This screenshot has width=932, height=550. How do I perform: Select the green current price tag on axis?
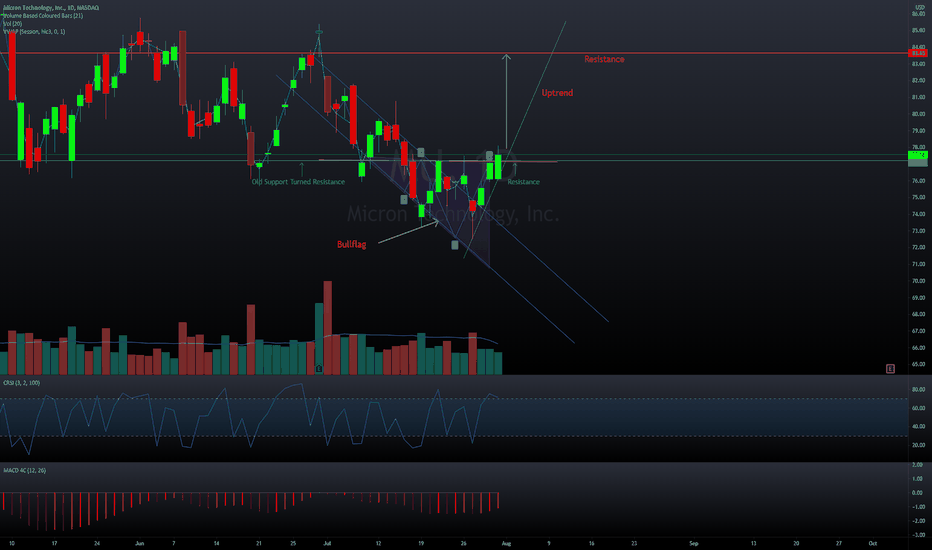point(918,155)
